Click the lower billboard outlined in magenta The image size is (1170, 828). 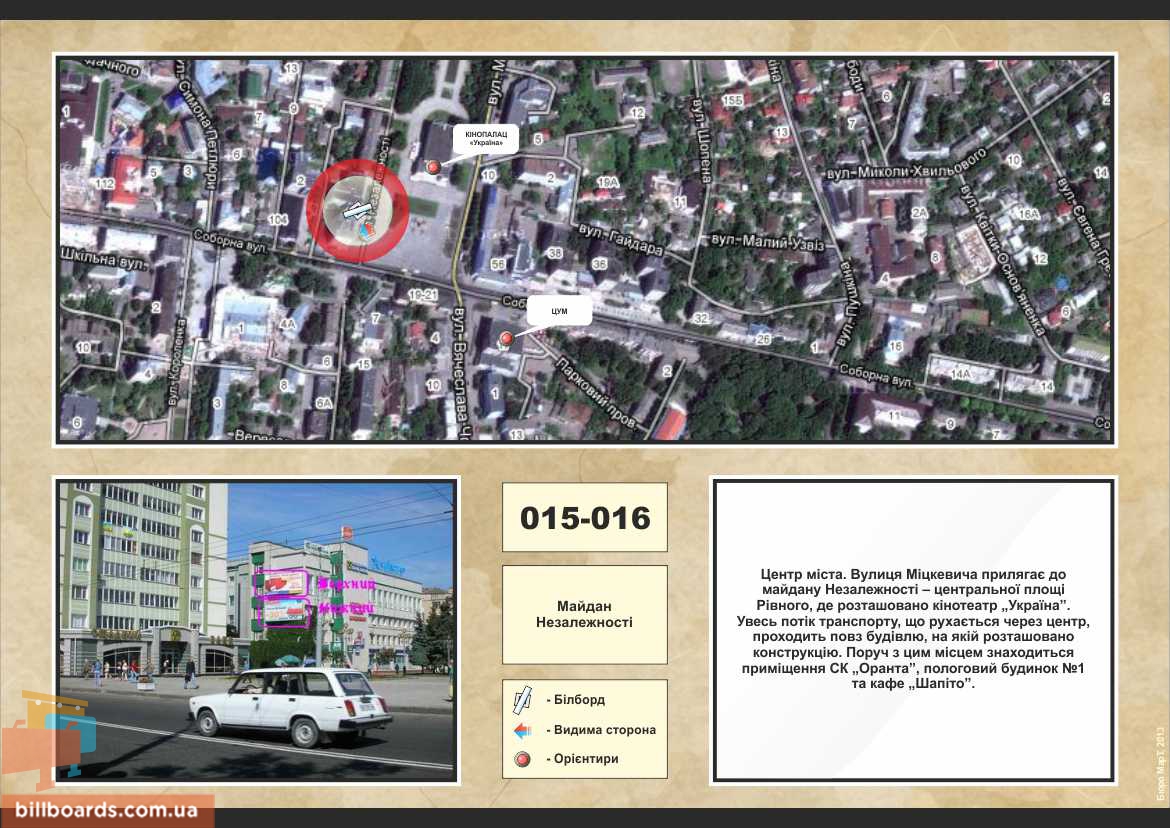285,612
